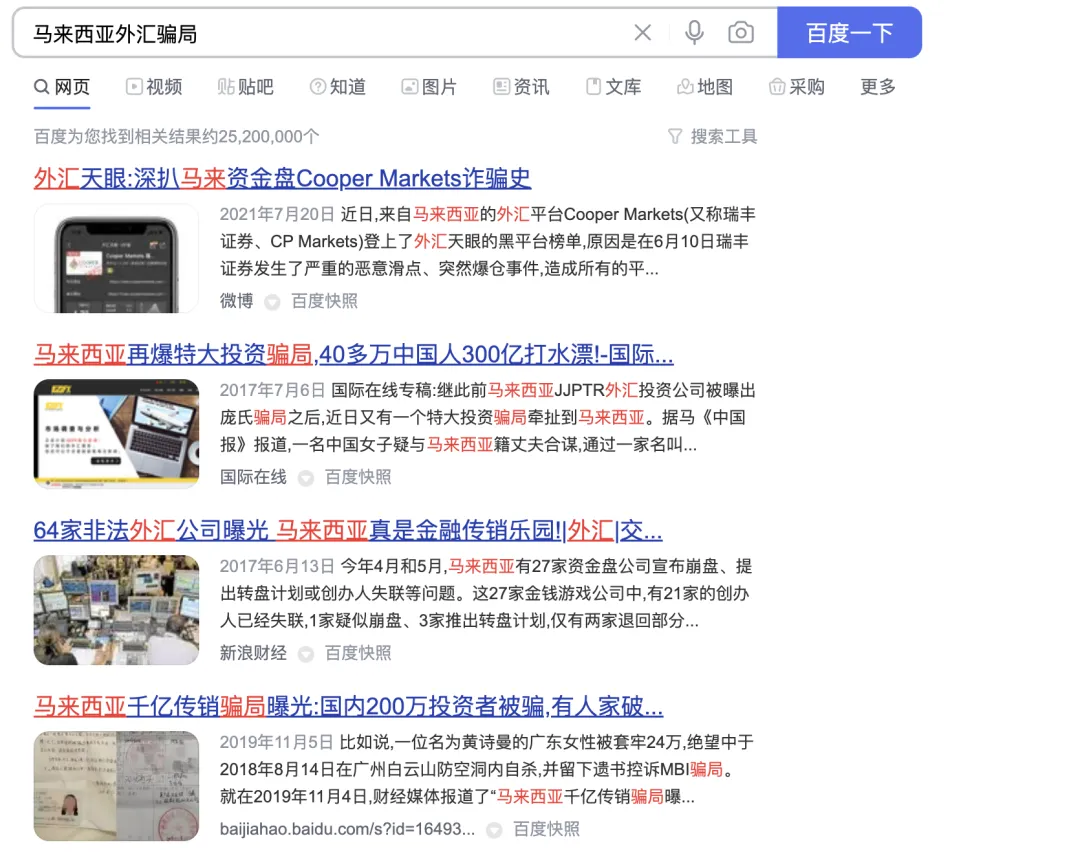
Task: Switch to the 资讯 tab
Action: pos(521,87)
